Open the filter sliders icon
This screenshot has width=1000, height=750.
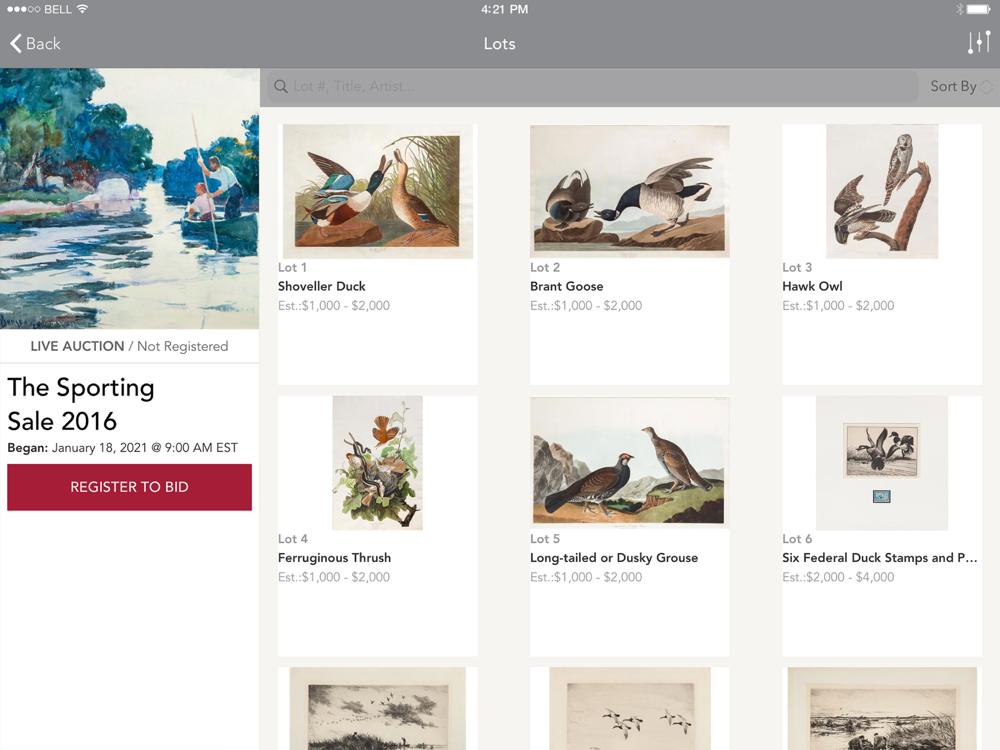979,43
